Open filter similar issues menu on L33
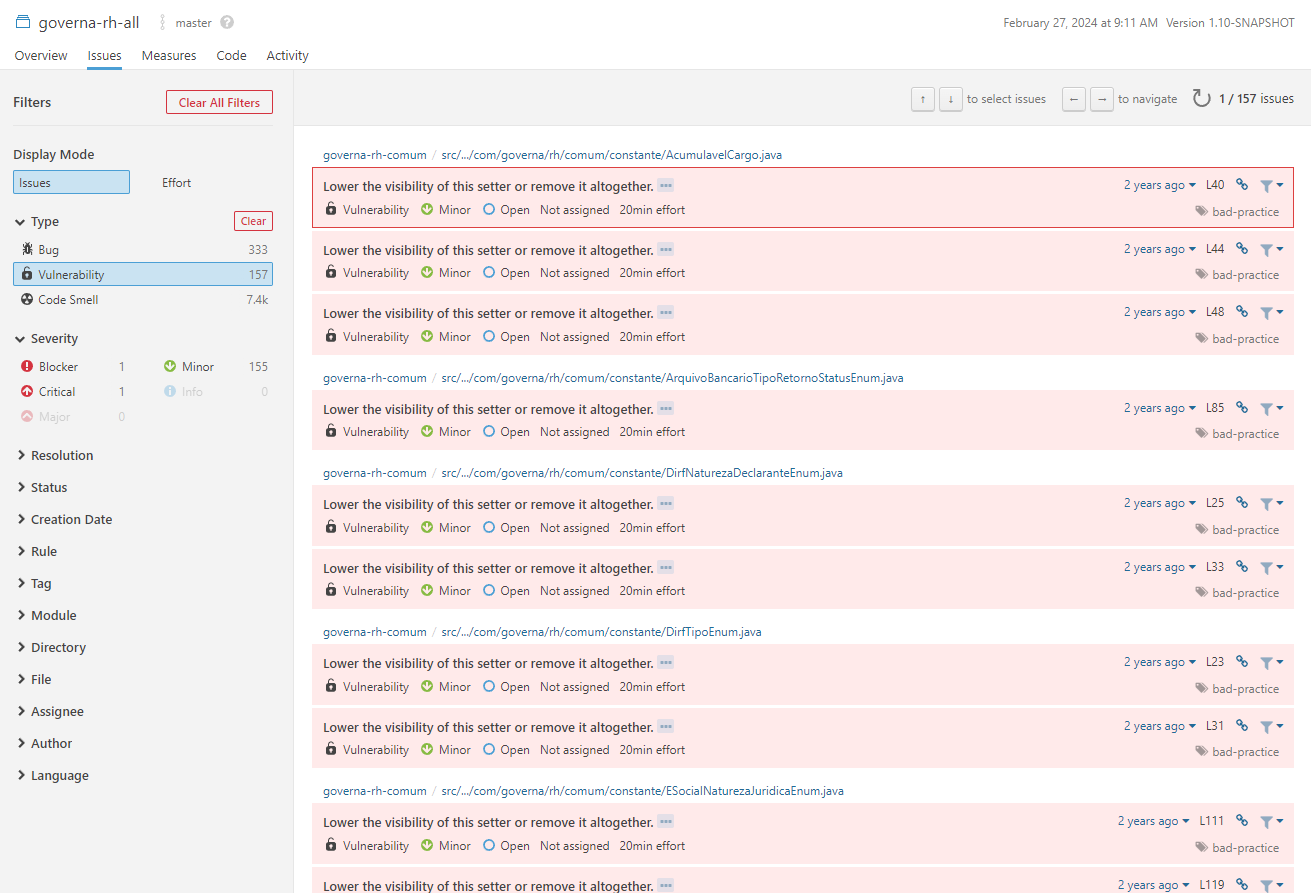This screenshot has height=893, width=1311. click(1271, 567)
